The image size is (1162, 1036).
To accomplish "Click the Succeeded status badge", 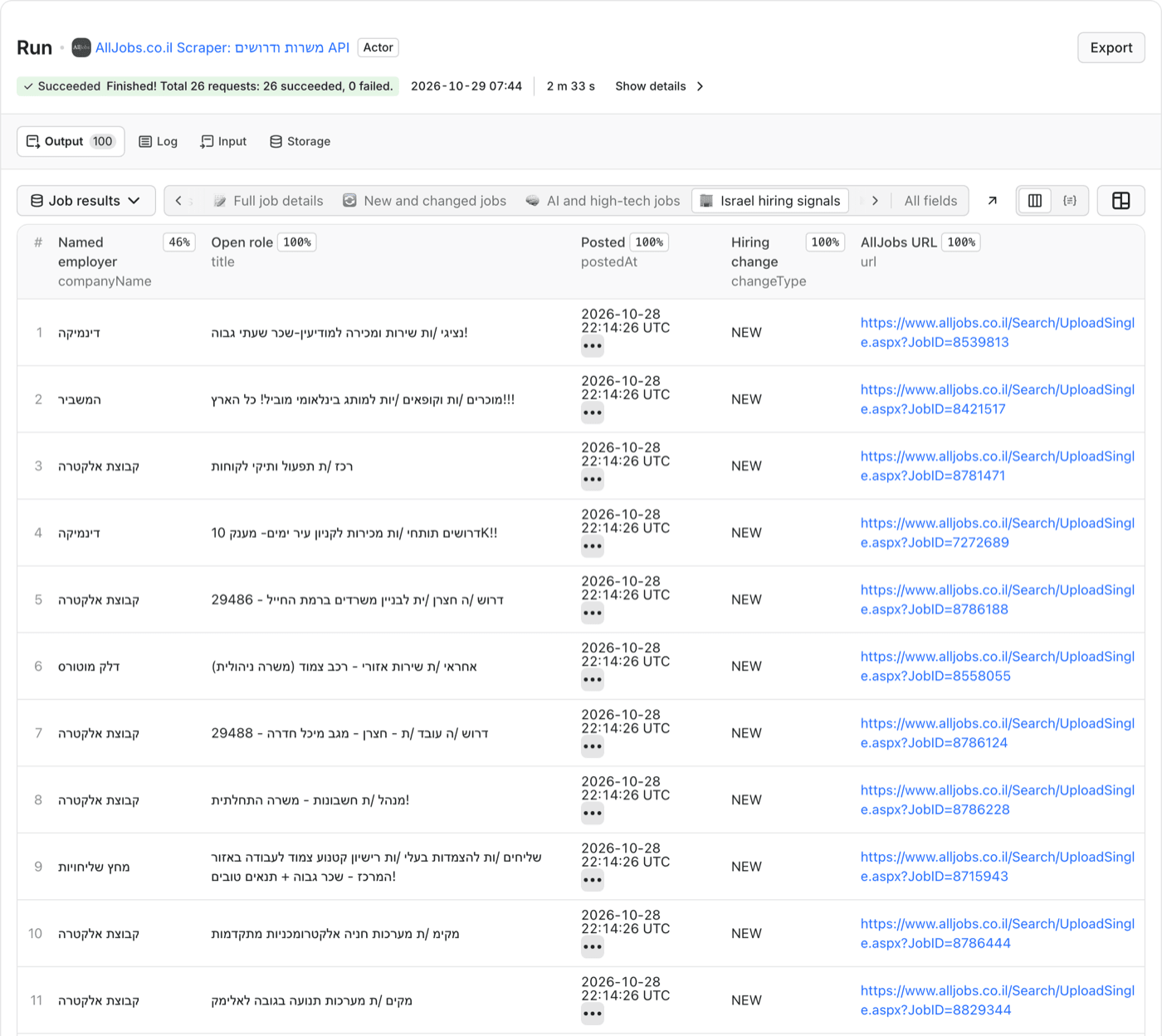I will pyautogui.click(x=207, y=86).
